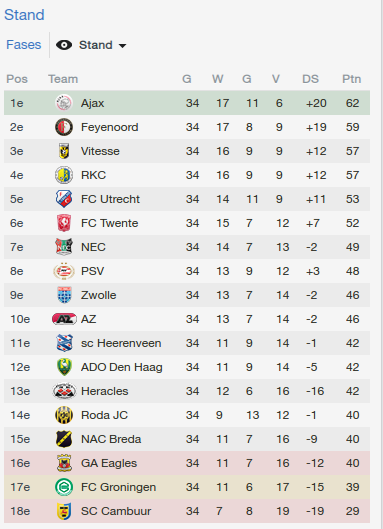Screen dimensions: 383x529
Task: Click the Ajax club crest icon
Action: (64, 103)
